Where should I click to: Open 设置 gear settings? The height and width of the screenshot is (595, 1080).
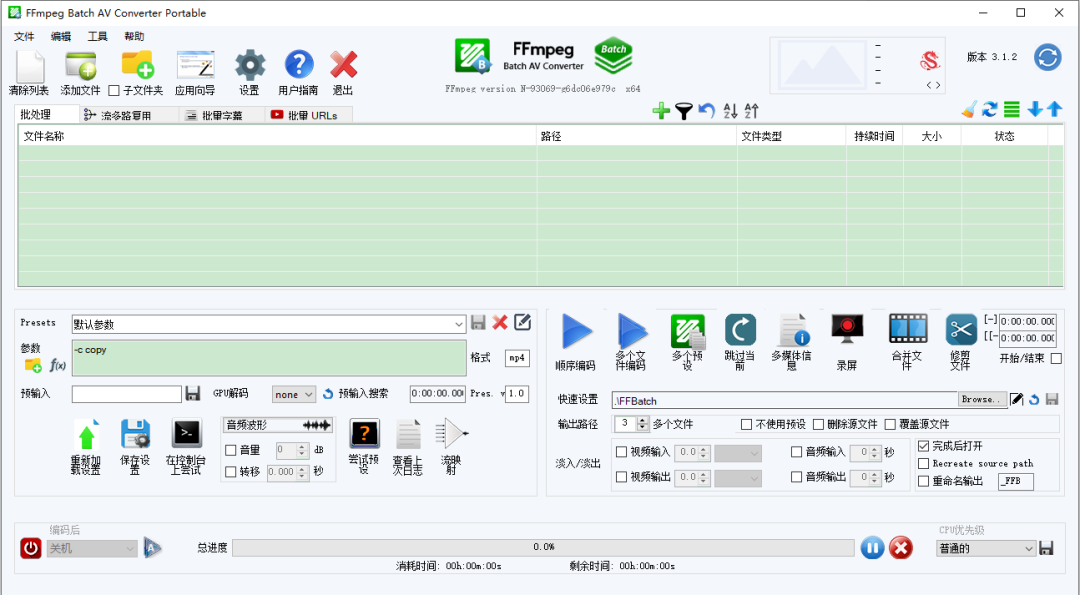[x=249, y=66]
